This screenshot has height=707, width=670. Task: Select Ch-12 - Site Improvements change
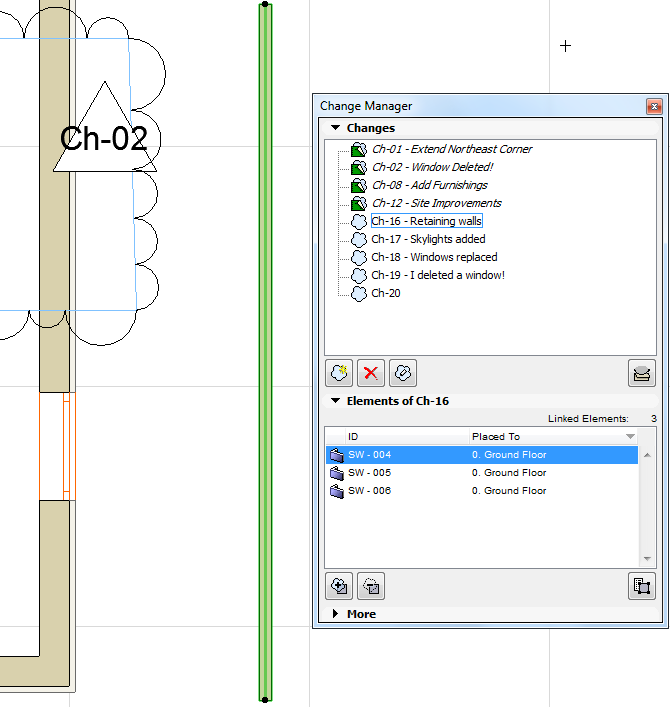tap(436, 203)
